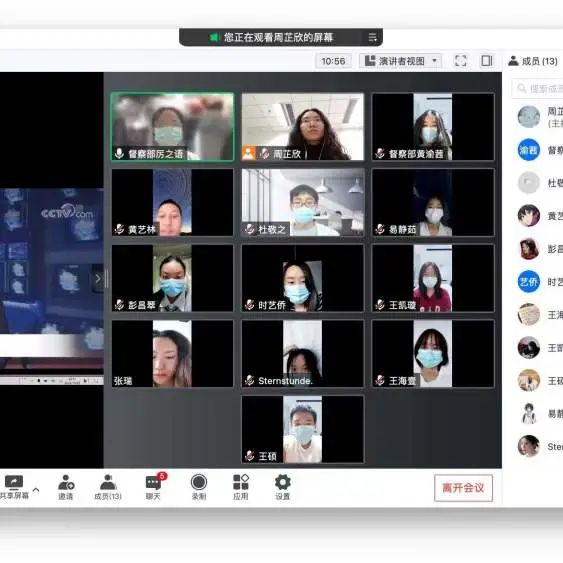Image resolution: width=563 pixels, height=563 pixels.
Task: Click the anime avatar beside 黄艺 in list
Action: [x=529, y=216]
